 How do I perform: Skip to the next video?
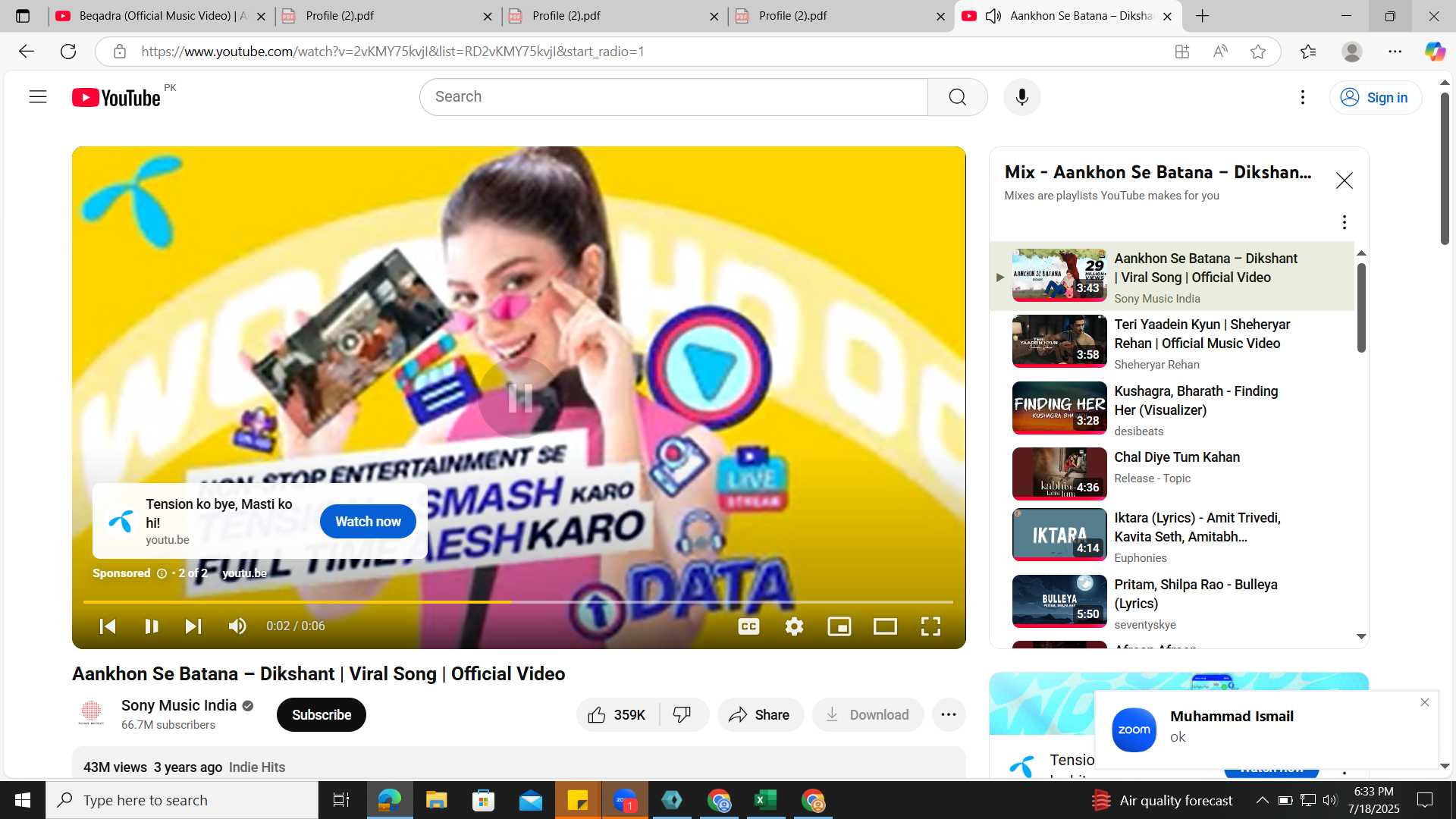coord(193,626)
